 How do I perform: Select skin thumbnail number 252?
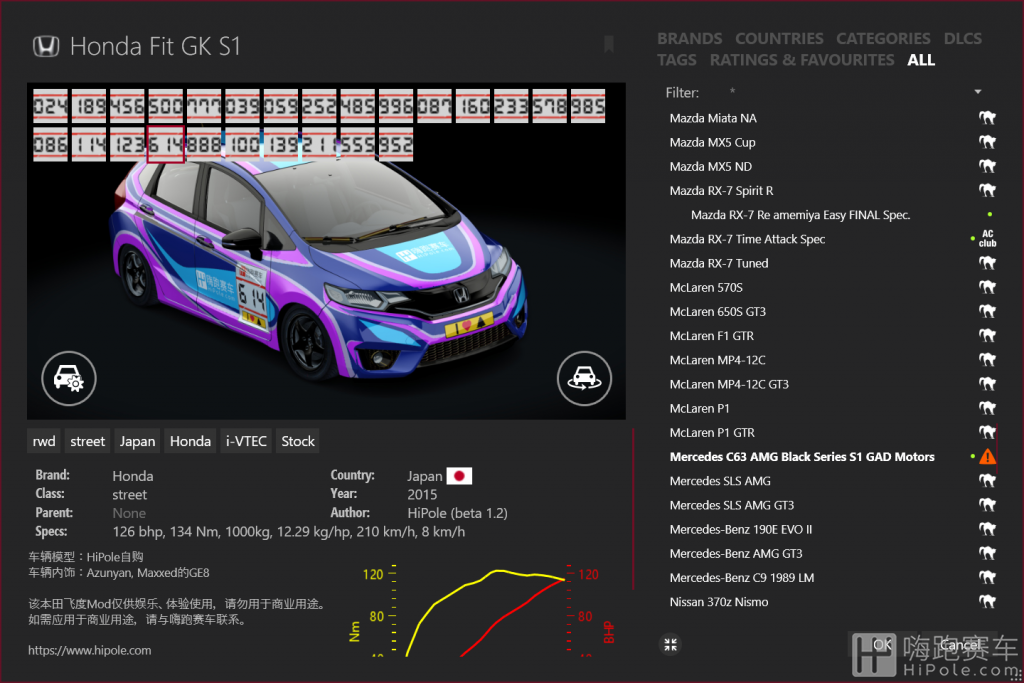tap(319, 106)
